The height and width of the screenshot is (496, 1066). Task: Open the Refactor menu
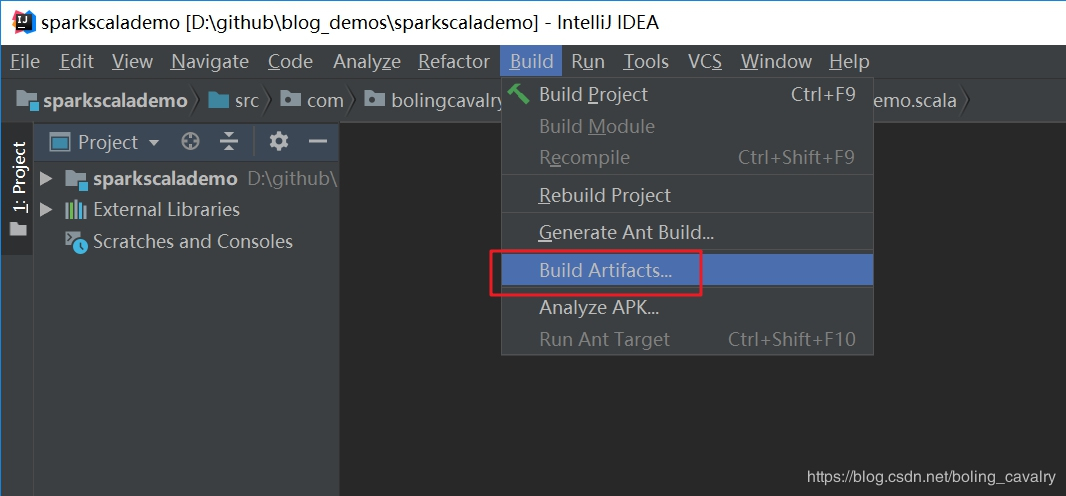[x=454, y=62]
